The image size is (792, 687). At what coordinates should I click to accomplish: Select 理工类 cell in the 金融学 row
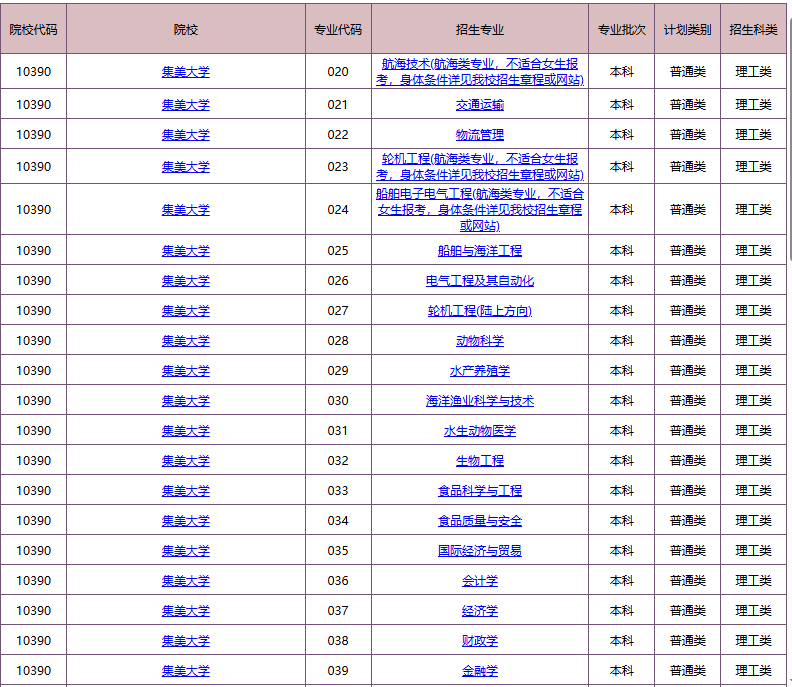click(x=753, y=670)
